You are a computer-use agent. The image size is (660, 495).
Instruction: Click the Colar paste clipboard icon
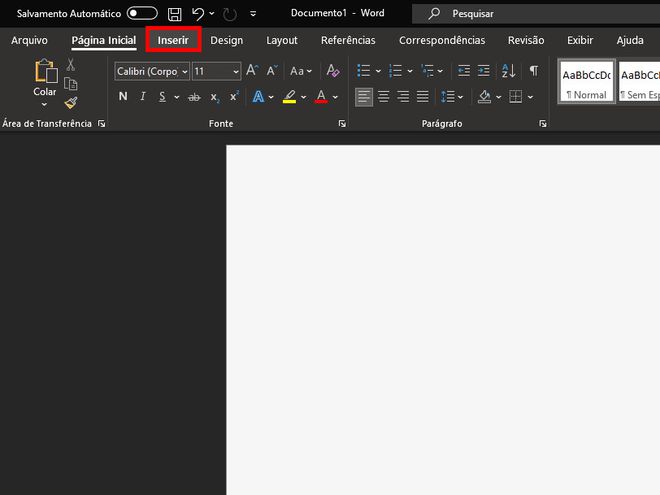(45, 71)
